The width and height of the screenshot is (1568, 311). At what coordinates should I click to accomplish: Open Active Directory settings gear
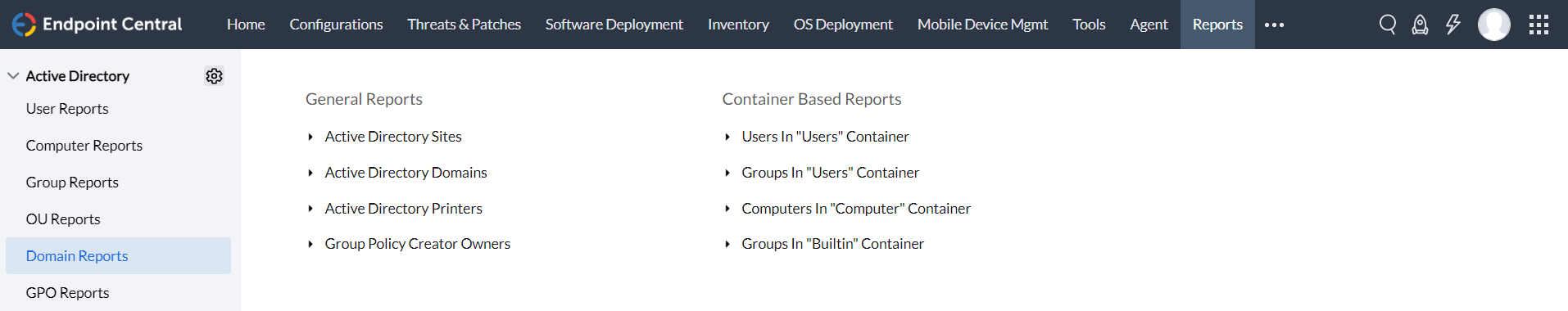coord(214,76)
